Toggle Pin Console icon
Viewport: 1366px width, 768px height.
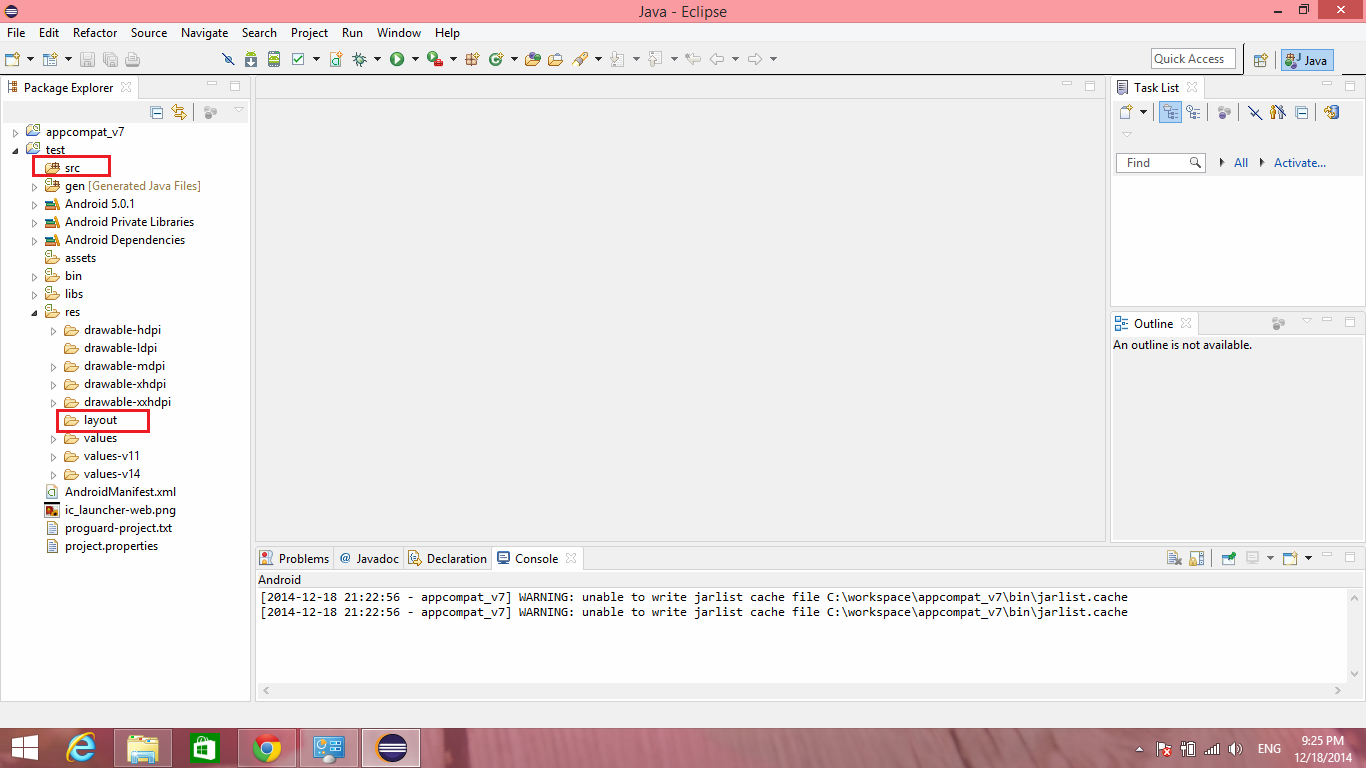coord(1228,558)
